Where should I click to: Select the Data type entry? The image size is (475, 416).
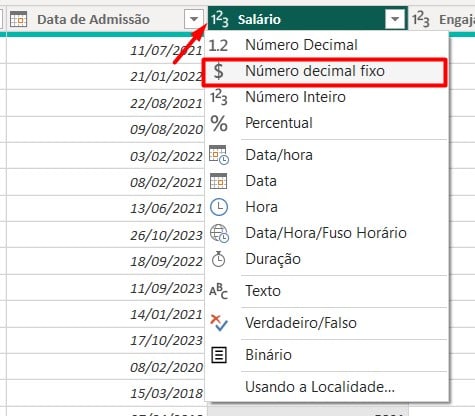[x=327, y=181]
